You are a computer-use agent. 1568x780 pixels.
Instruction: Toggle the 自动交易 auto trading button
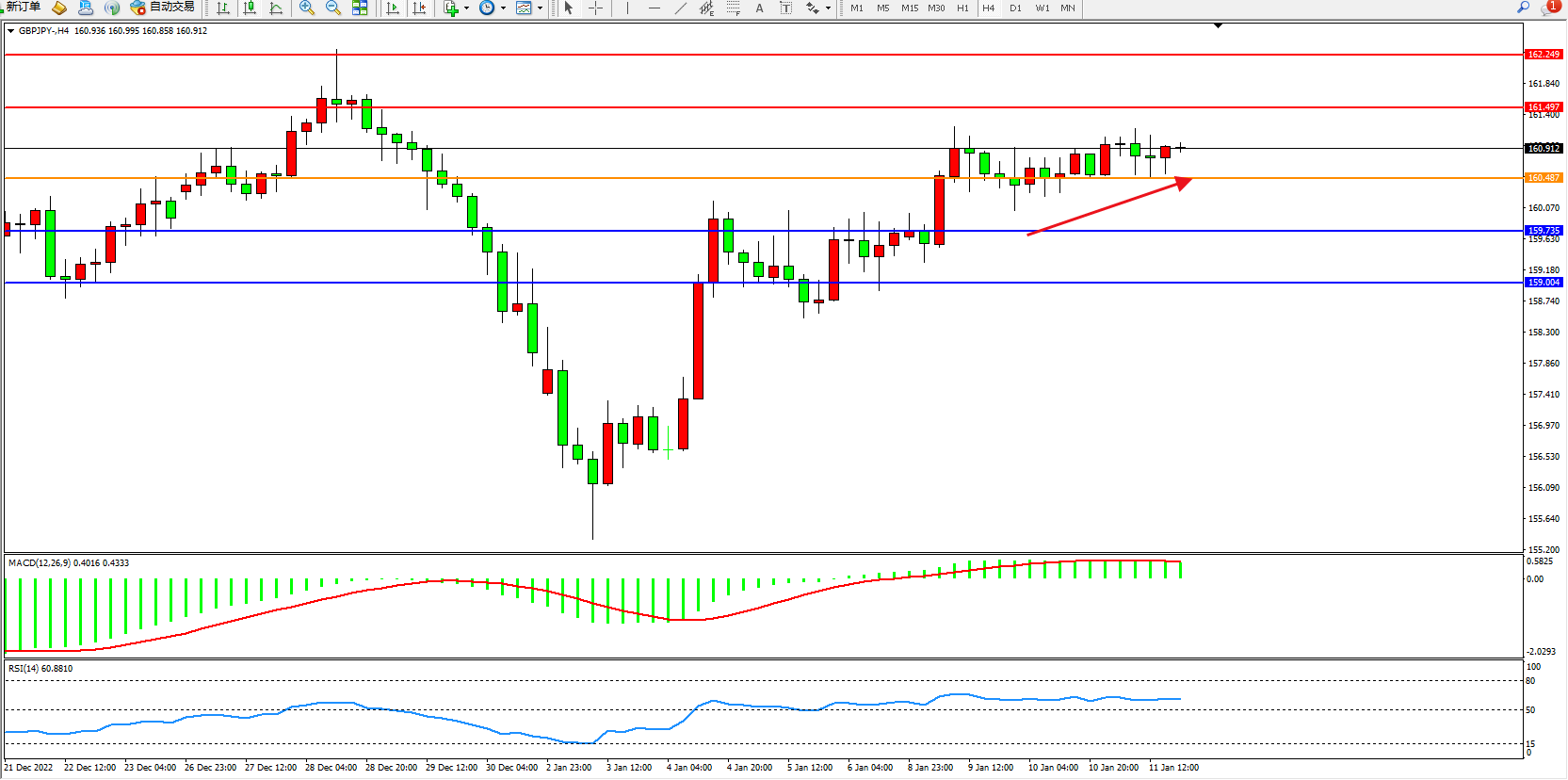[x=163, y=8]
